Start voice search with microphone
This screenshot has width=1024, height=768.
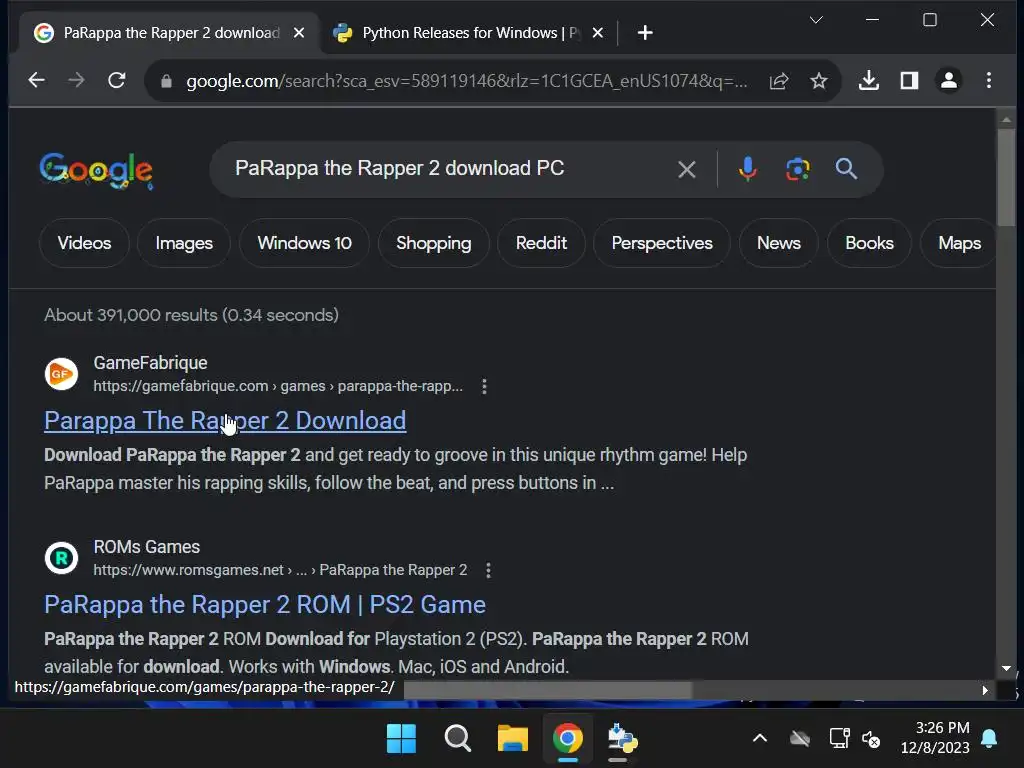[x=747, y=169]
